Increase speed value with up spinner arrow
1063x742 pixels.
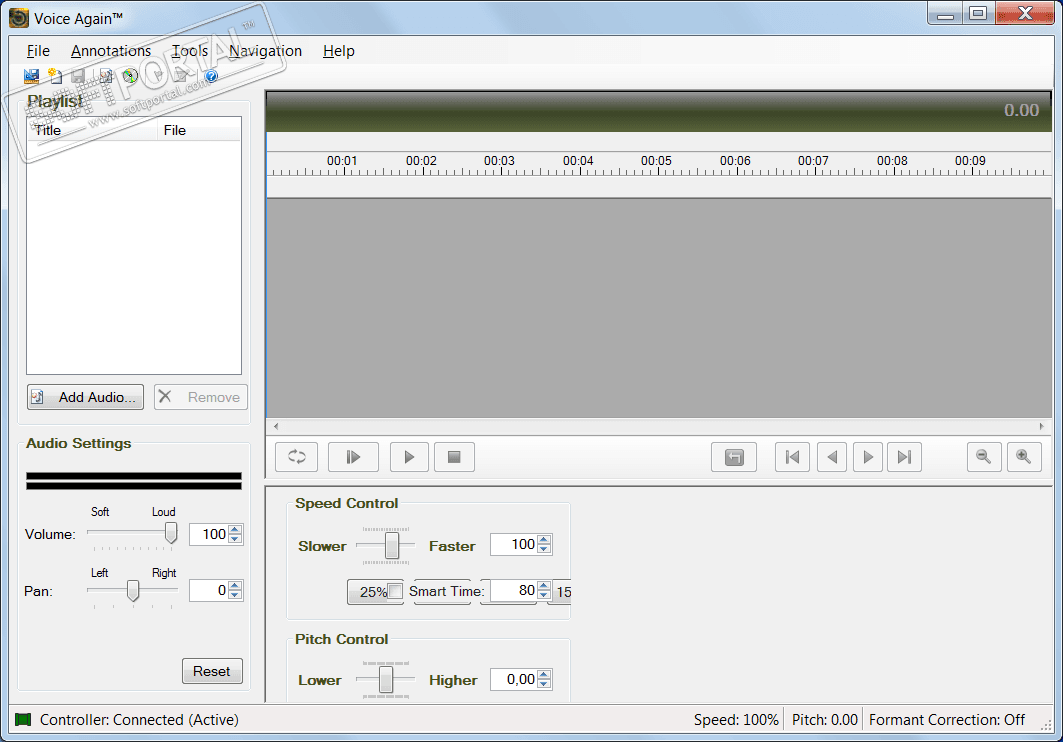[544, 540]
